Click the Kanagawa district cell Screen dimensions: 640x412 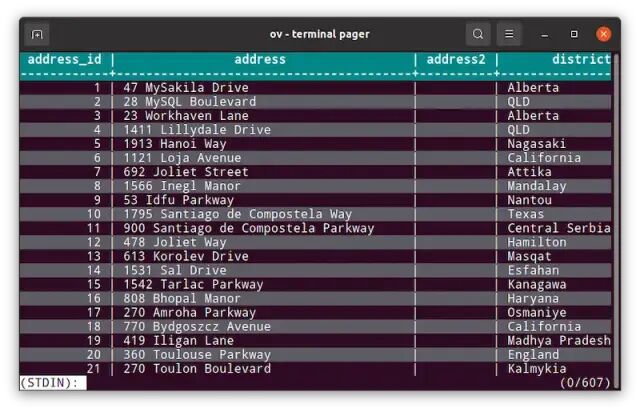click(x=537, y=285)
